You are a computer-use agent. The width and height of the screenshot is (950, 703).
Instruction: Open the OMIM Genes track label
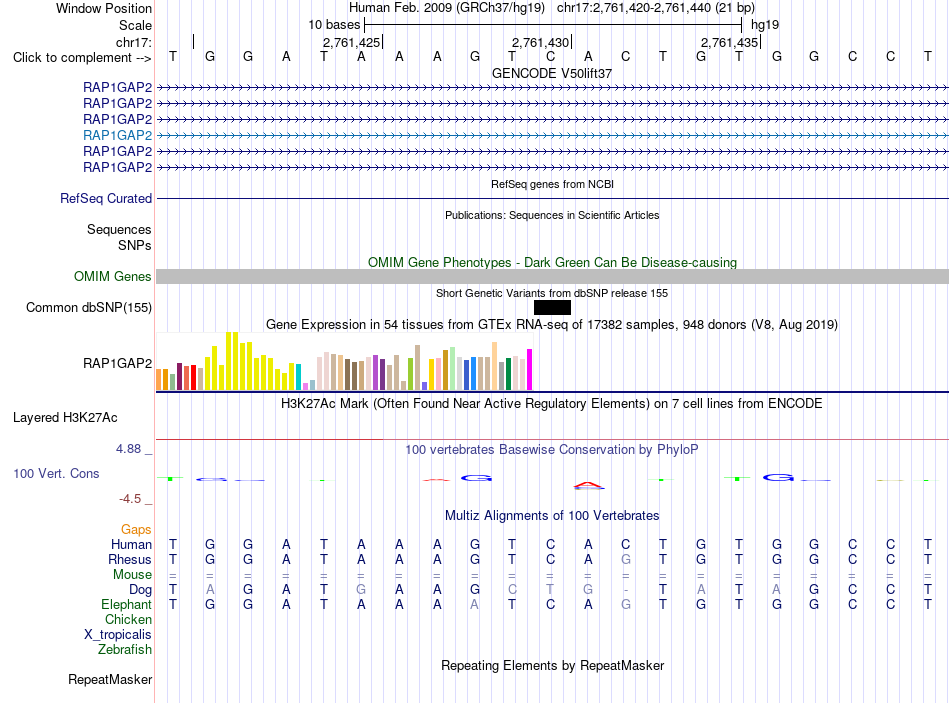click(113, 276)
